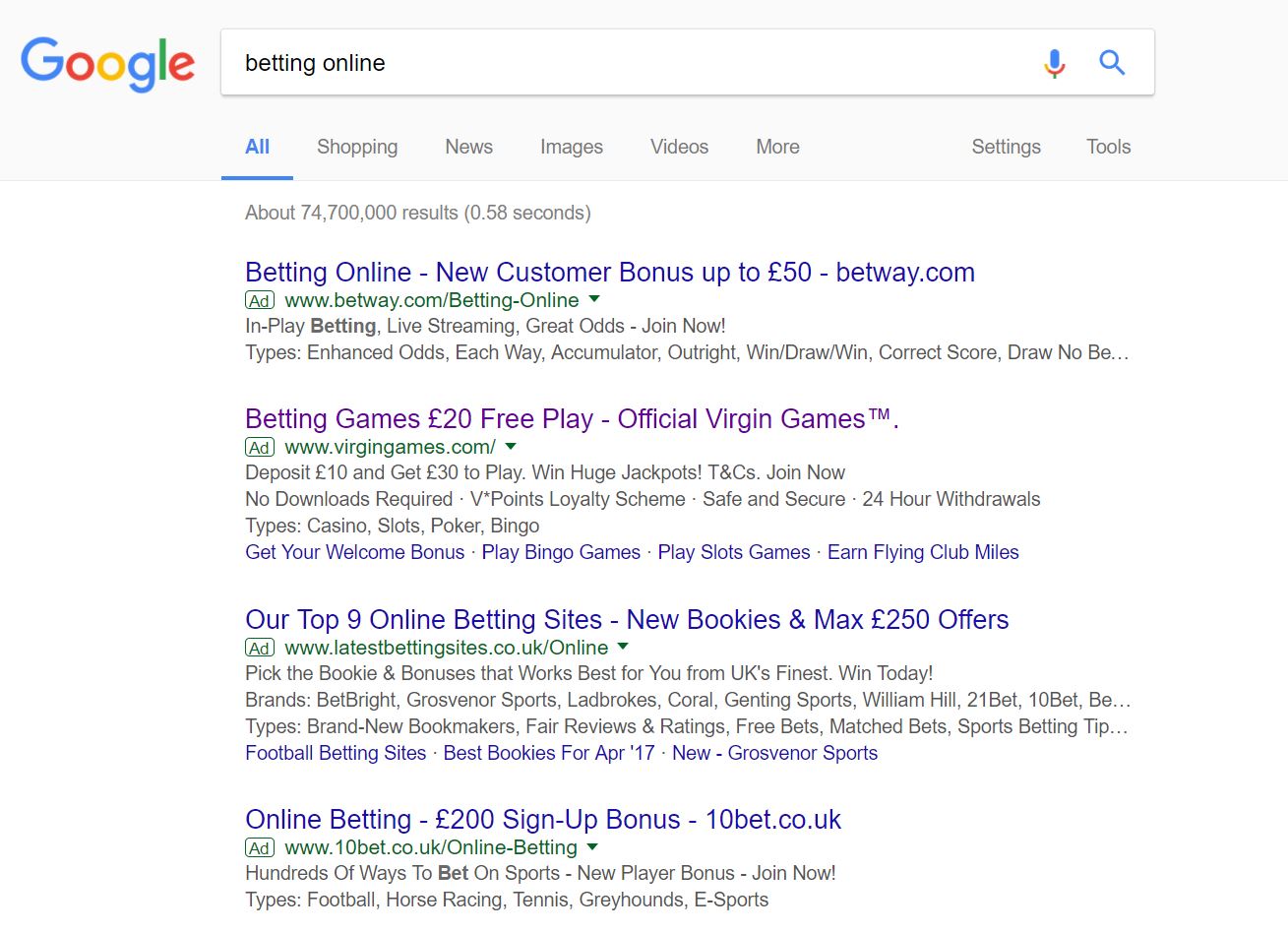Viewport: 1288px width, 933px height.
Task: Click 'Types: Casino, Slots, Poker, Bingo' line
Action: point(393,526)
